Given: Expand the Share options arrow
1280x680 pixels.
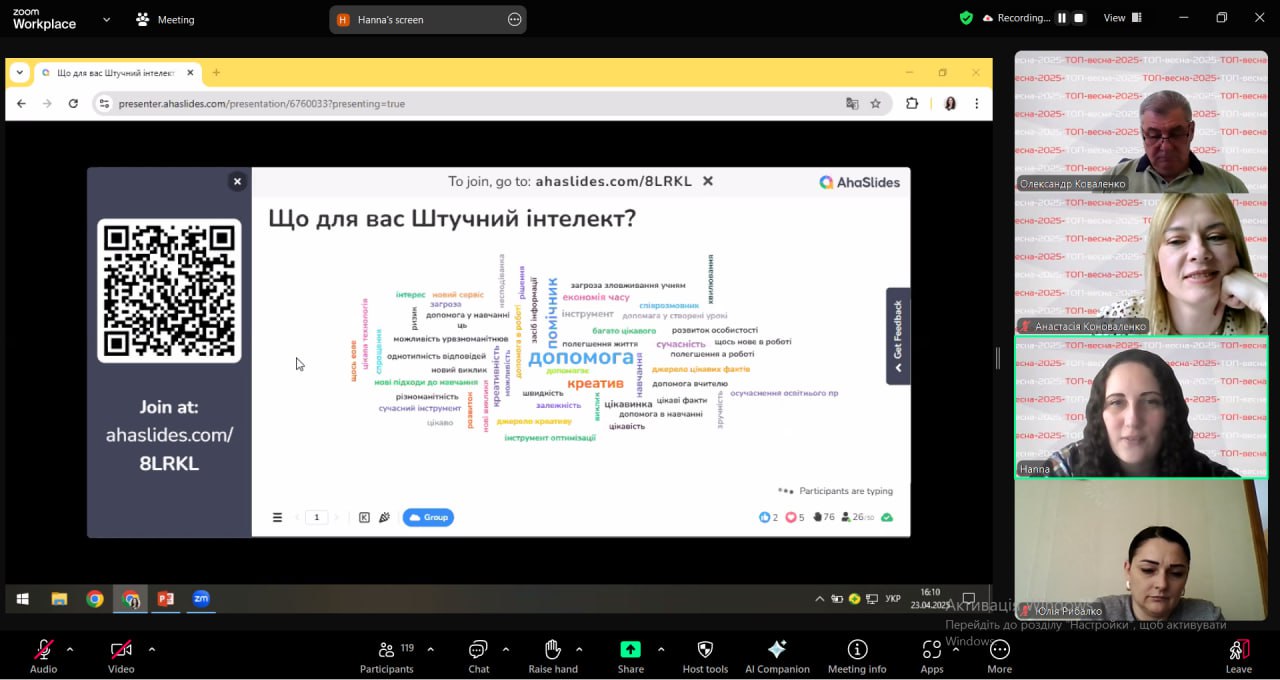Looking at the screenshot, I should point(661,649).
